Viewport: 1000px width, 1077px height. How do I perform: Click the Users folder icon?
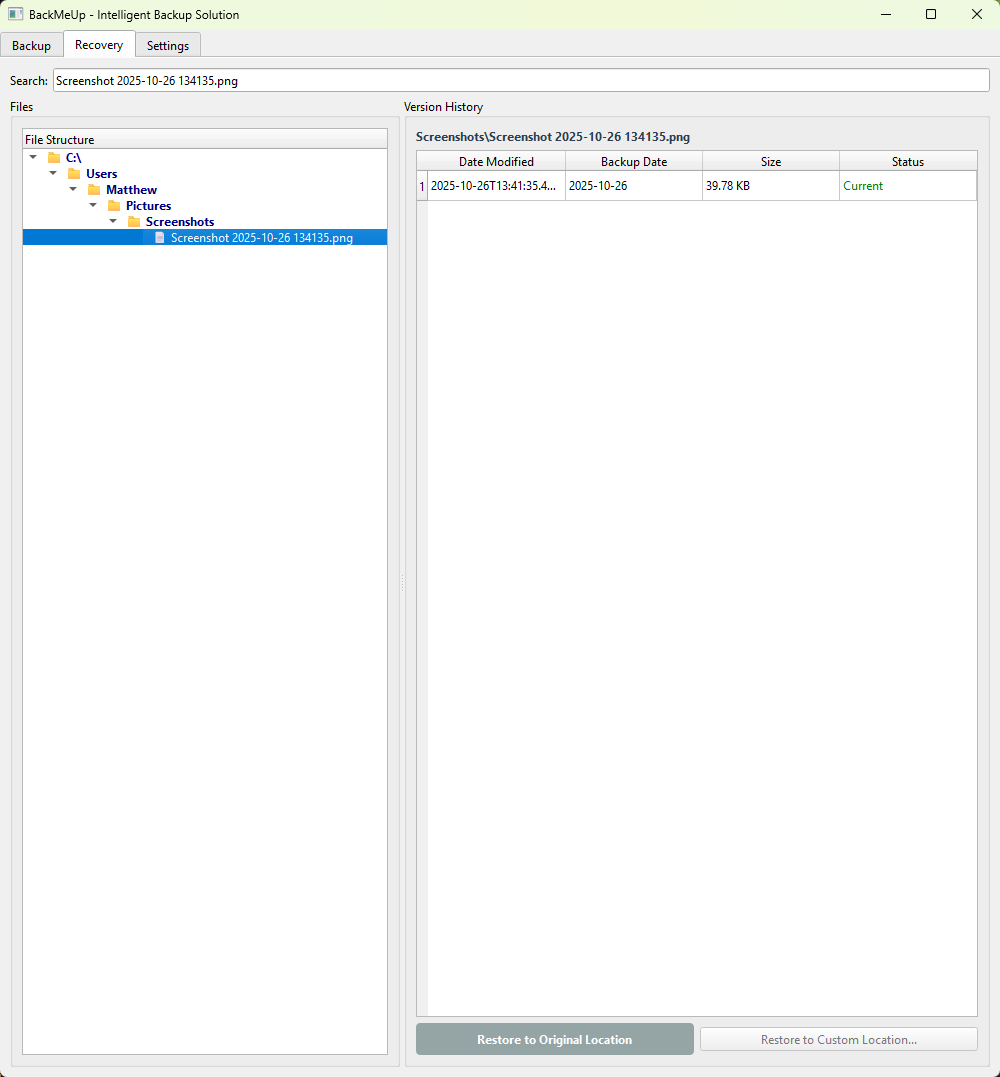[x=74, y=173]
